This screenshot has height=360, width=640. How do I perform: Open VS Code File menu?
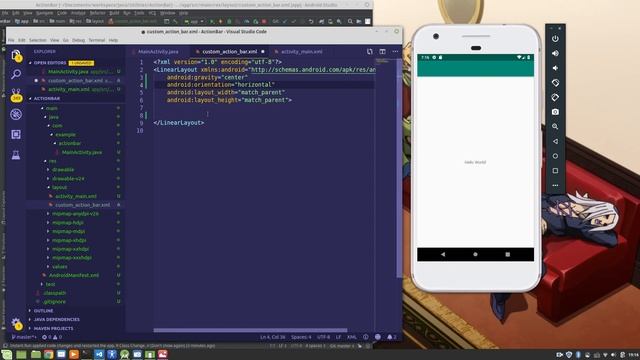(11, 40)
